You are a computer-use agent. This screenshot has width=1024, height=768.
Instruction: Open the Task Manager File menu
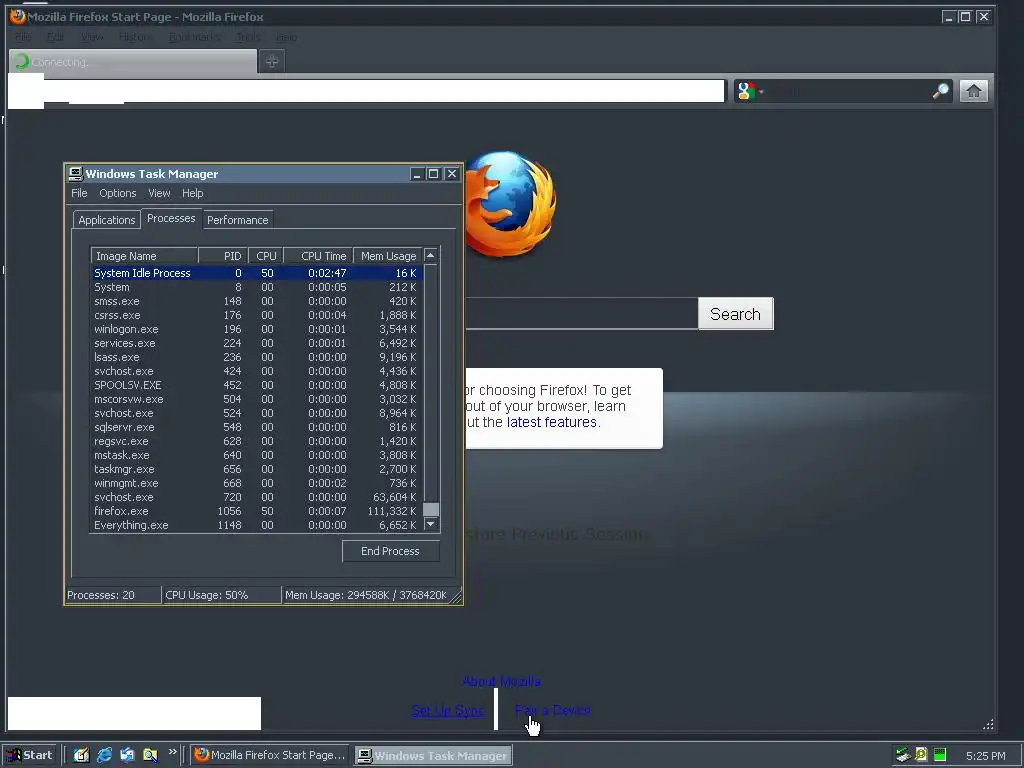[x=79, y=193]
